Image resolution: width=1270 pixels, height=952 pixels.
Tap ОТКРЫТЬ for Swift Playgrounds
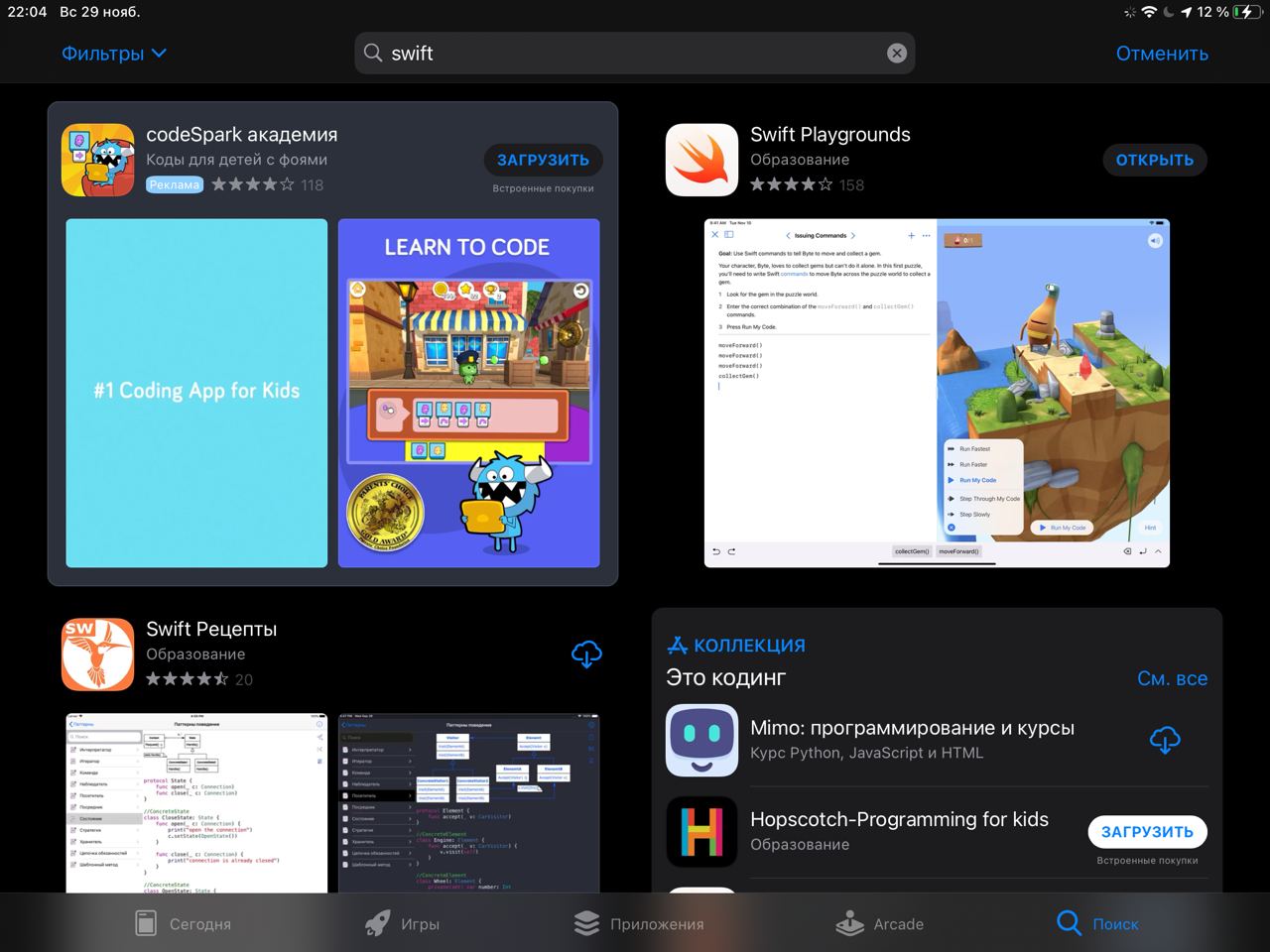point(1155,160)
